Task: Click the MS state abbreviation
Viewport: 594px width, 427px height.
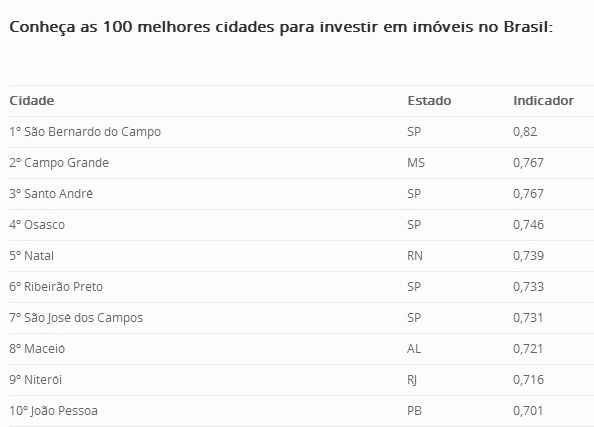Action: (416, 163)
